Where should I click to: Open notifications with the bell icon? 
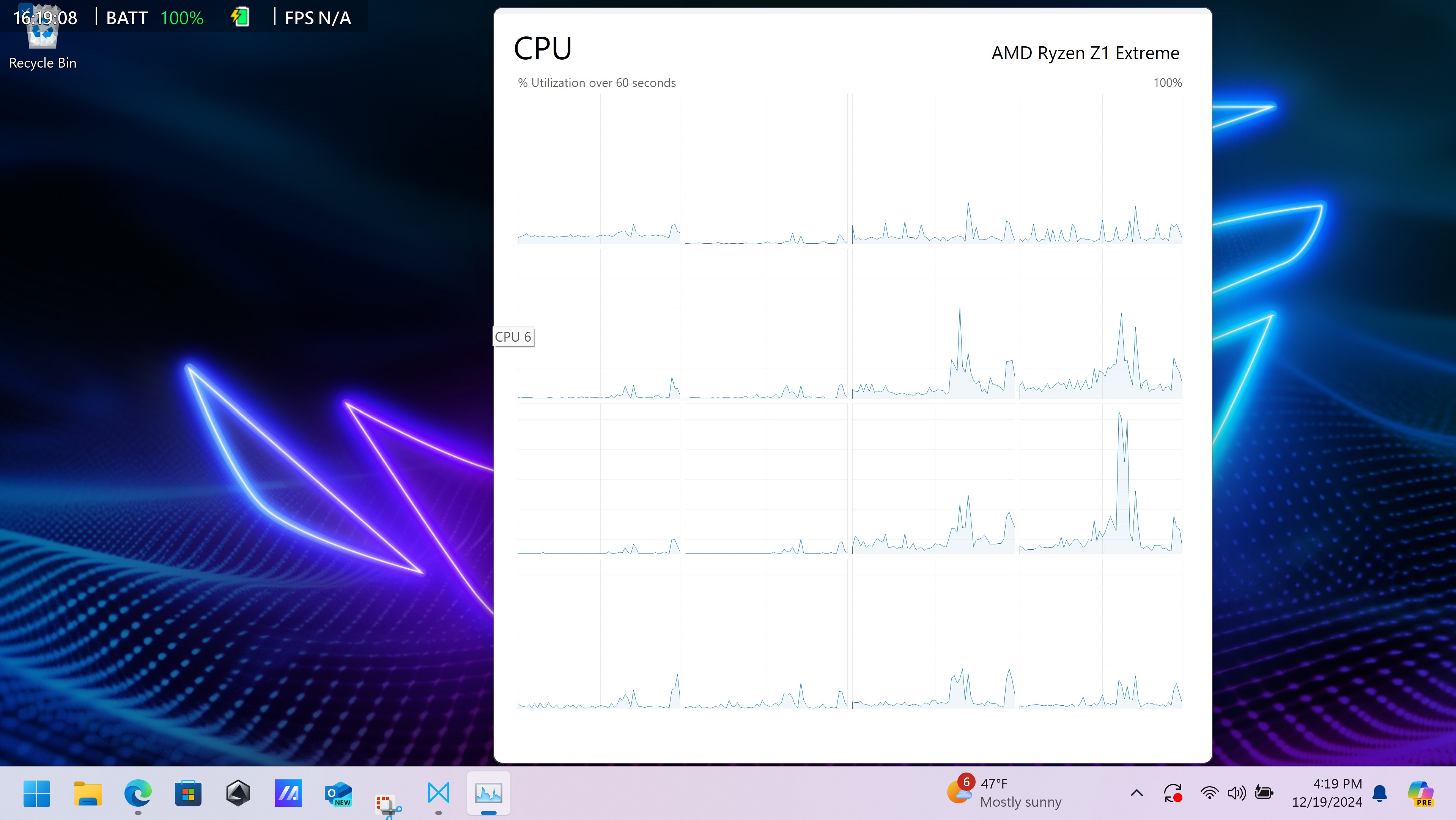pyautogui.click(x=1380, y=793)
